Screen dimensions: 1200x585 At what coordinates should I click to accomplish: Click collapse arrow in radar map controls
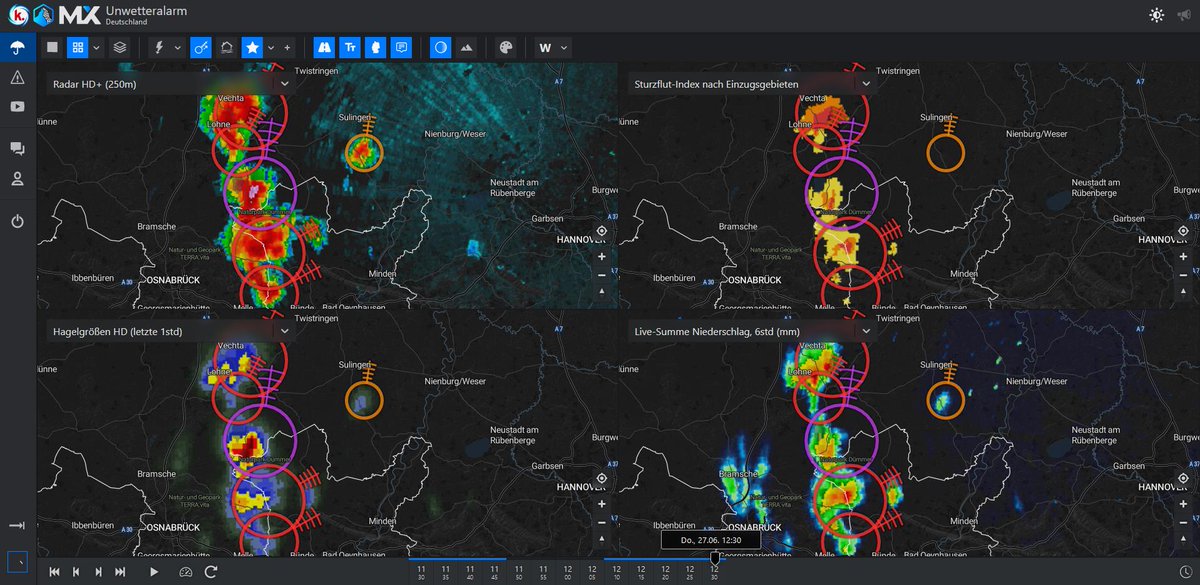(601, 290)
